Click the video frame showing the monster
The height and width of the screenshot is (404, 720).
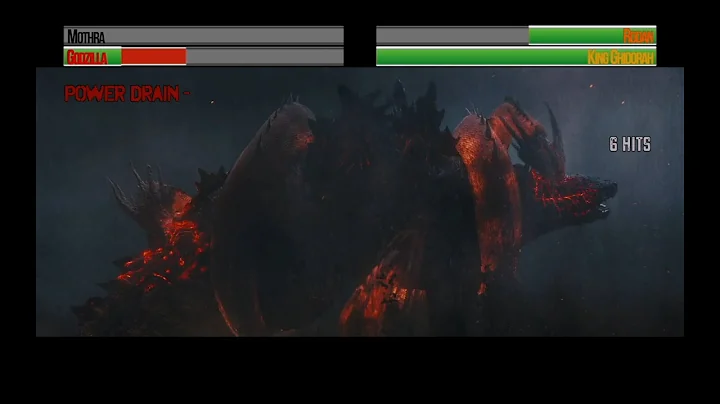point(360,202)
